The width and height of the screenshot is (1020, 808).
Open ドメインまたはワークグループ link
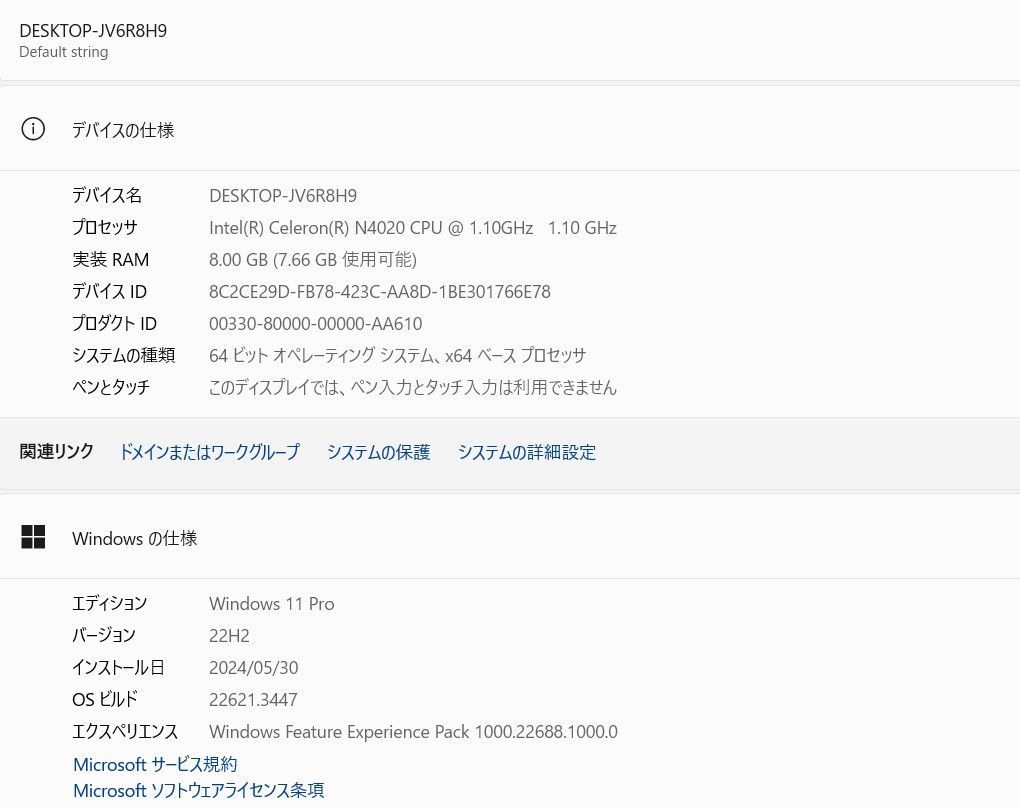coord(209,451)
